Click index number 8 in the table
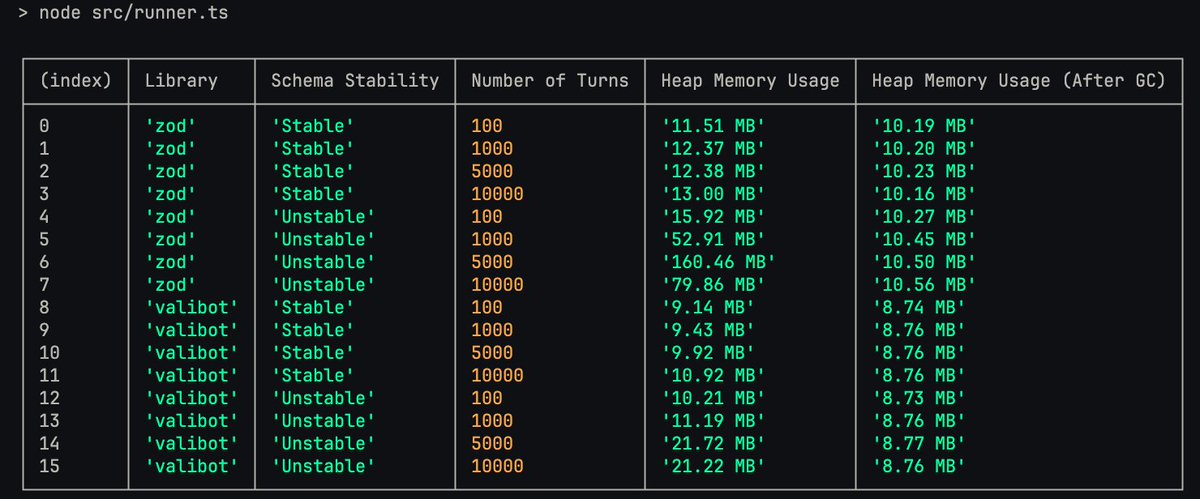Screen dimensions: 1200x499 [x=44, y=307]
